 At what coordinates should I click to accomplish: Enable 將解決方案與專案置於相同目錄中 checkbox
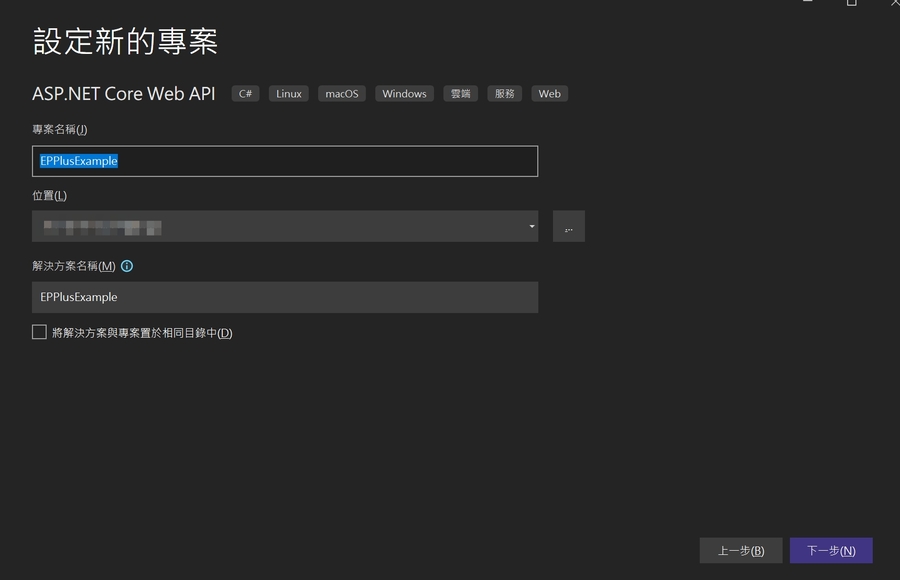coord(40,332)
